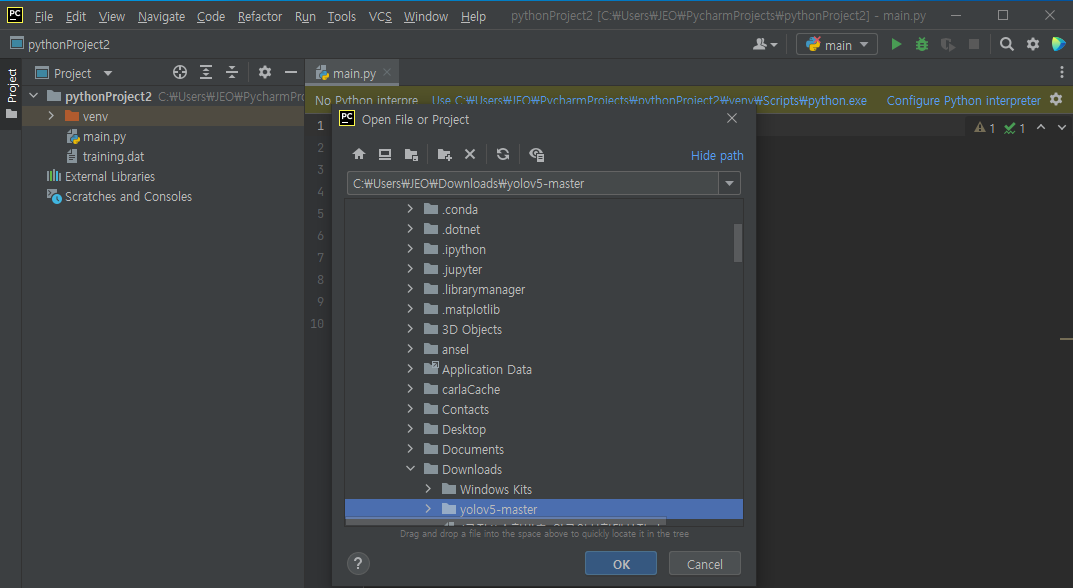
Task: Close the main.py editor tab
Action: 387,72
